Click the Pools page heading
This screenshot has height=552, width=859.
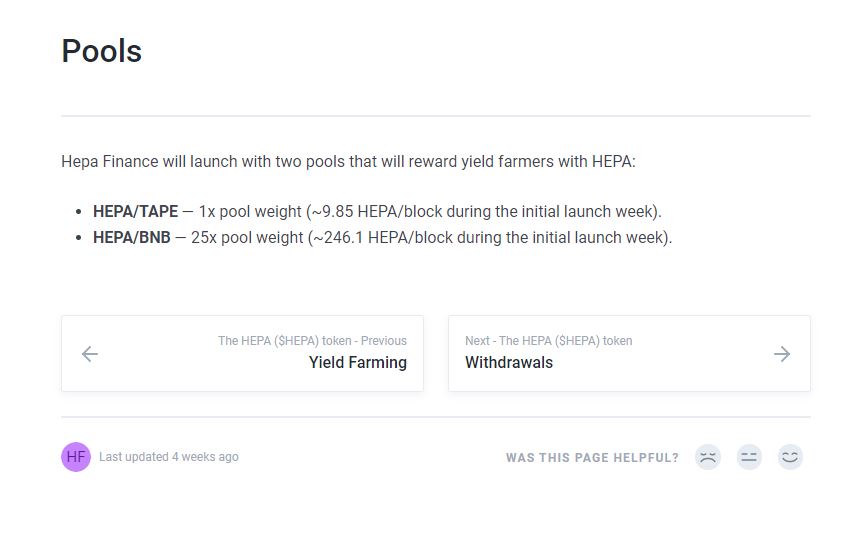pos(101,51)
